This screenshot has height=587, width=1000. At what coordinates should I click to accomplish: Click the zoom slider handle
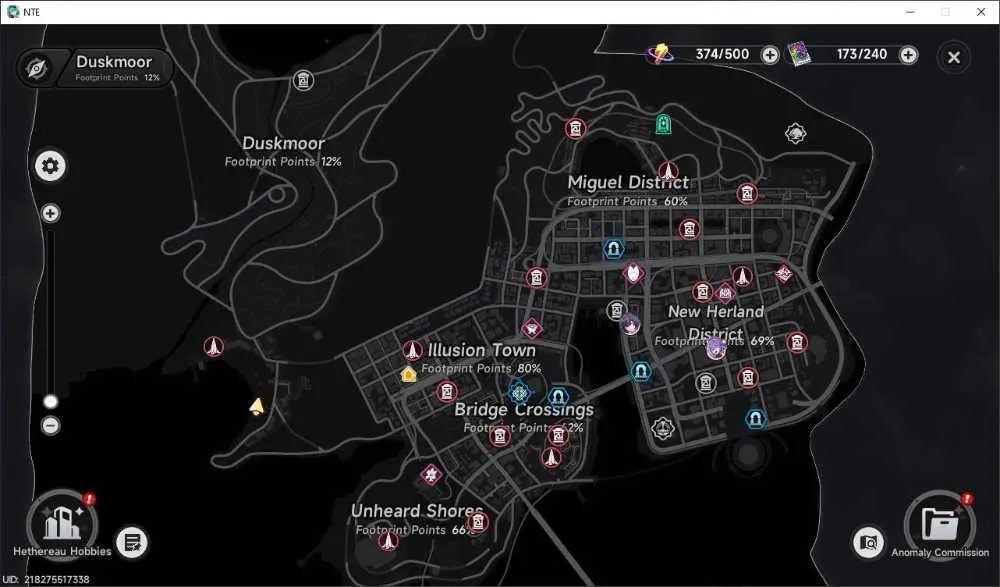tap(50, 401)
